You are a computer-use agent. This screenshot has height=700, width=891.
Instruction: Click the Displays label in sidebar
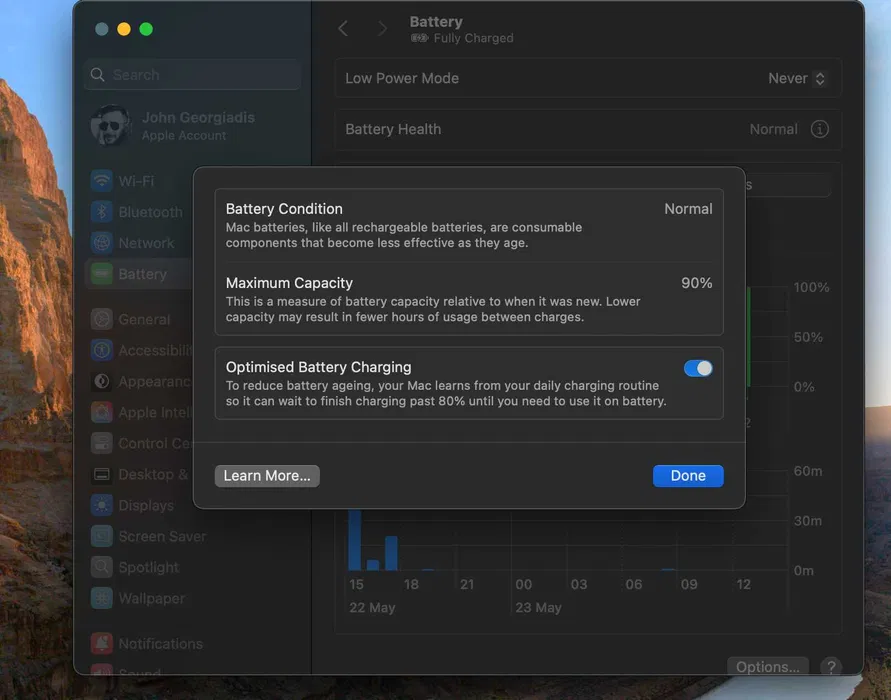coord(146,505)
